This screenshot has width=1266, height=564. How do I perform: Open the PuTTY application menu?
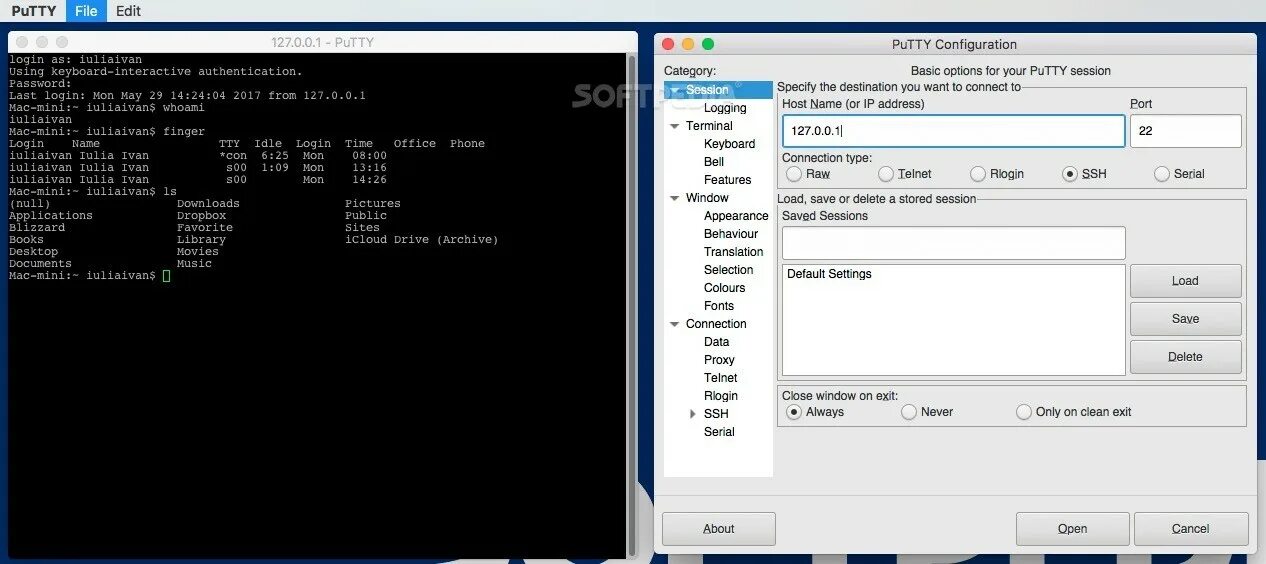(x=33, y=11)
